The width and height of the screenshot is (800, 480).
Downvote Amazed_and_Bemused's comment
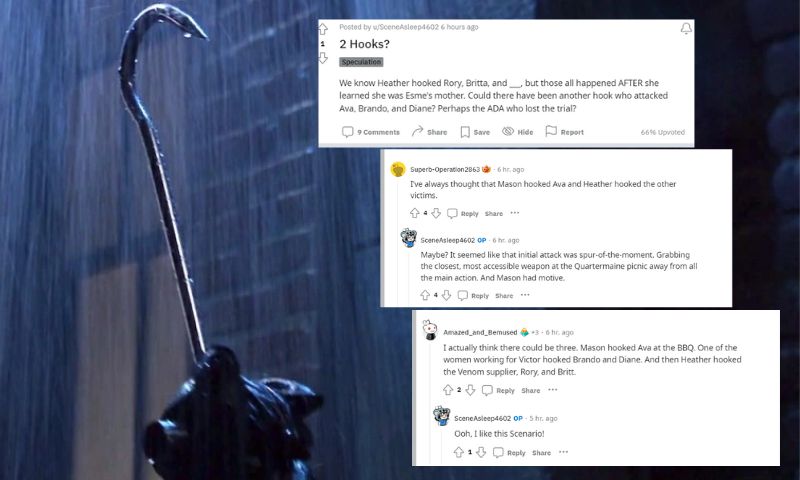pos(470,390)
